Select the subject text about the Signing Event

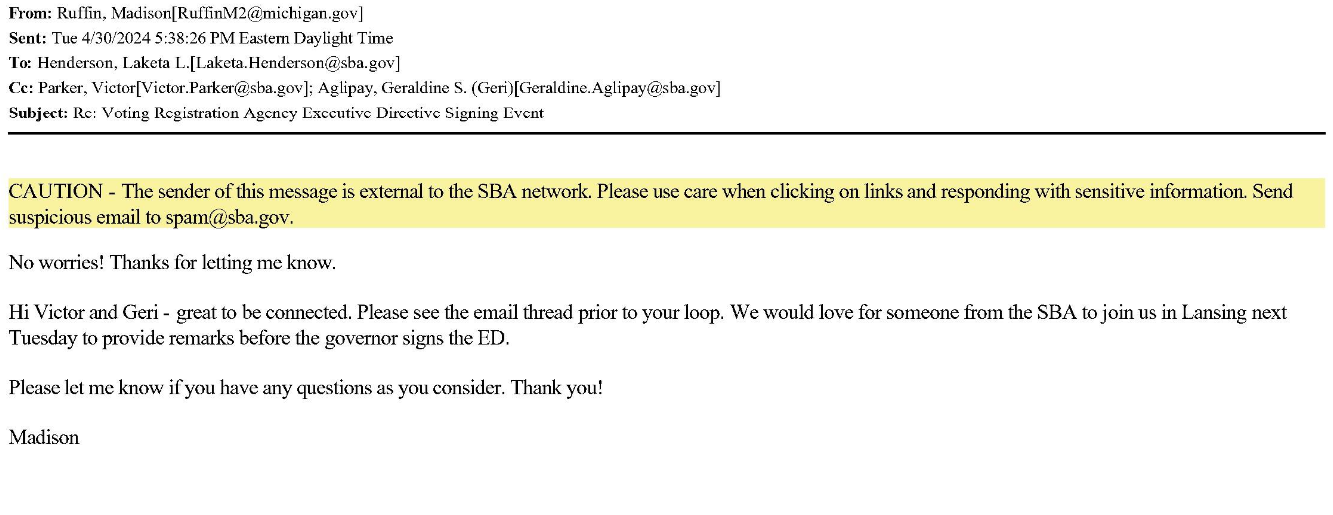click(308, 113)
